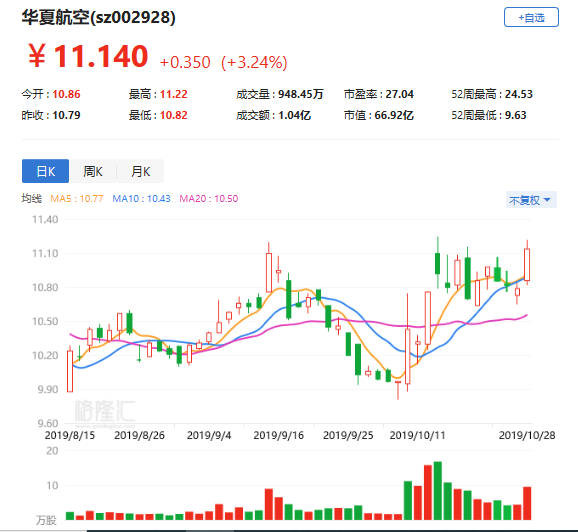Click the 成交量 value 948.45万

(x=301, y=94)
